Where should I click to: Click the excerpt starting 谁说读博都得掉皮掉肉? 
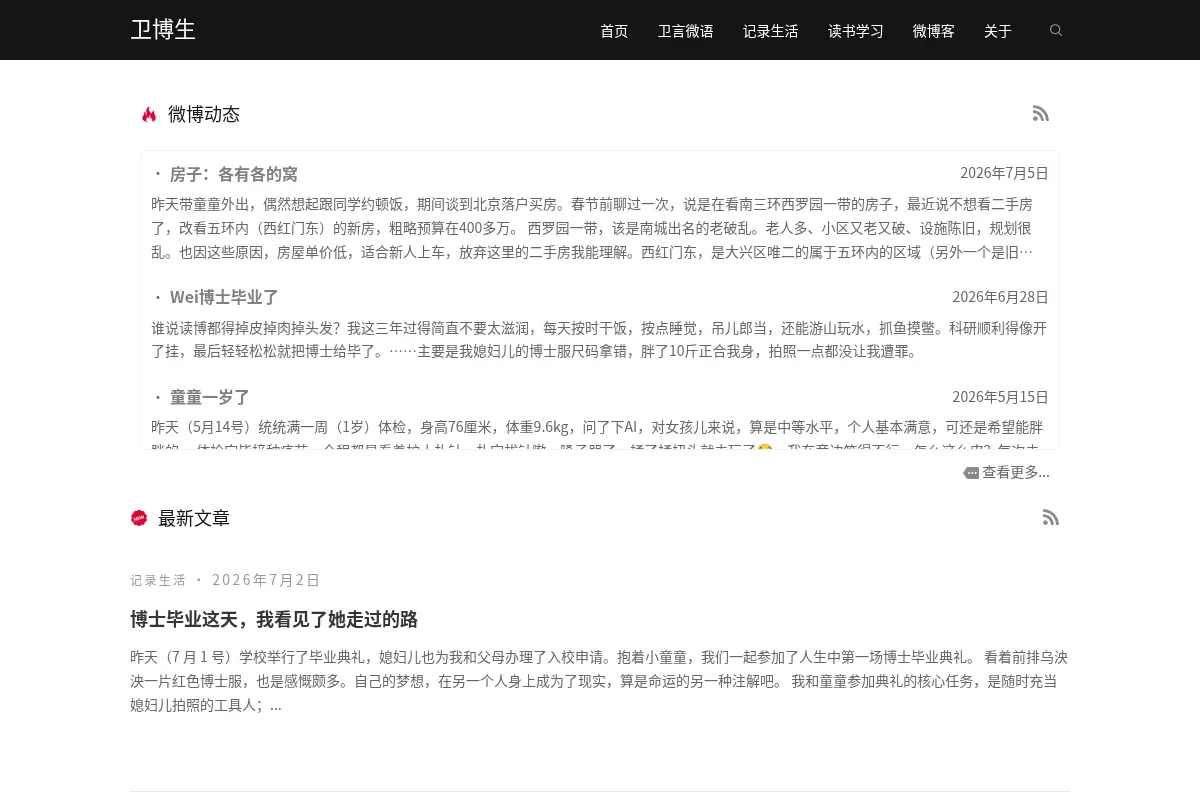tap(599, 340)
